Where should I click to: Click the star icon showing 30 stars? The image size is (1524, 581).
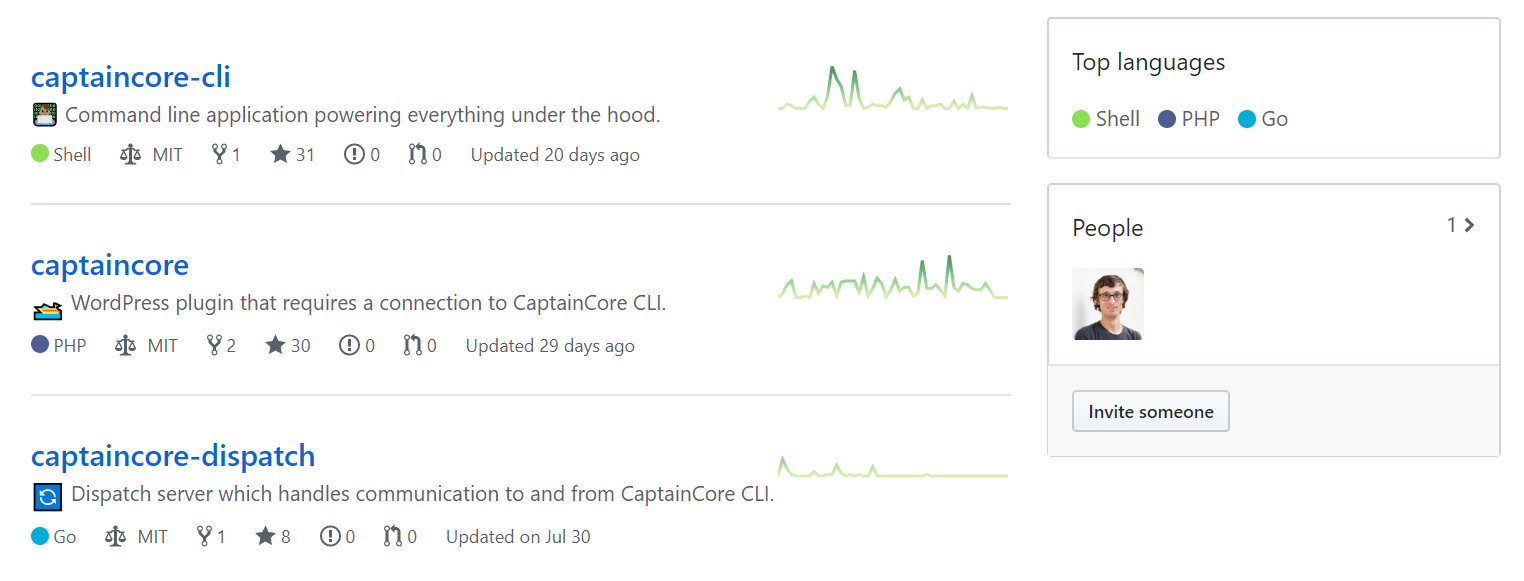coord(275,345)
